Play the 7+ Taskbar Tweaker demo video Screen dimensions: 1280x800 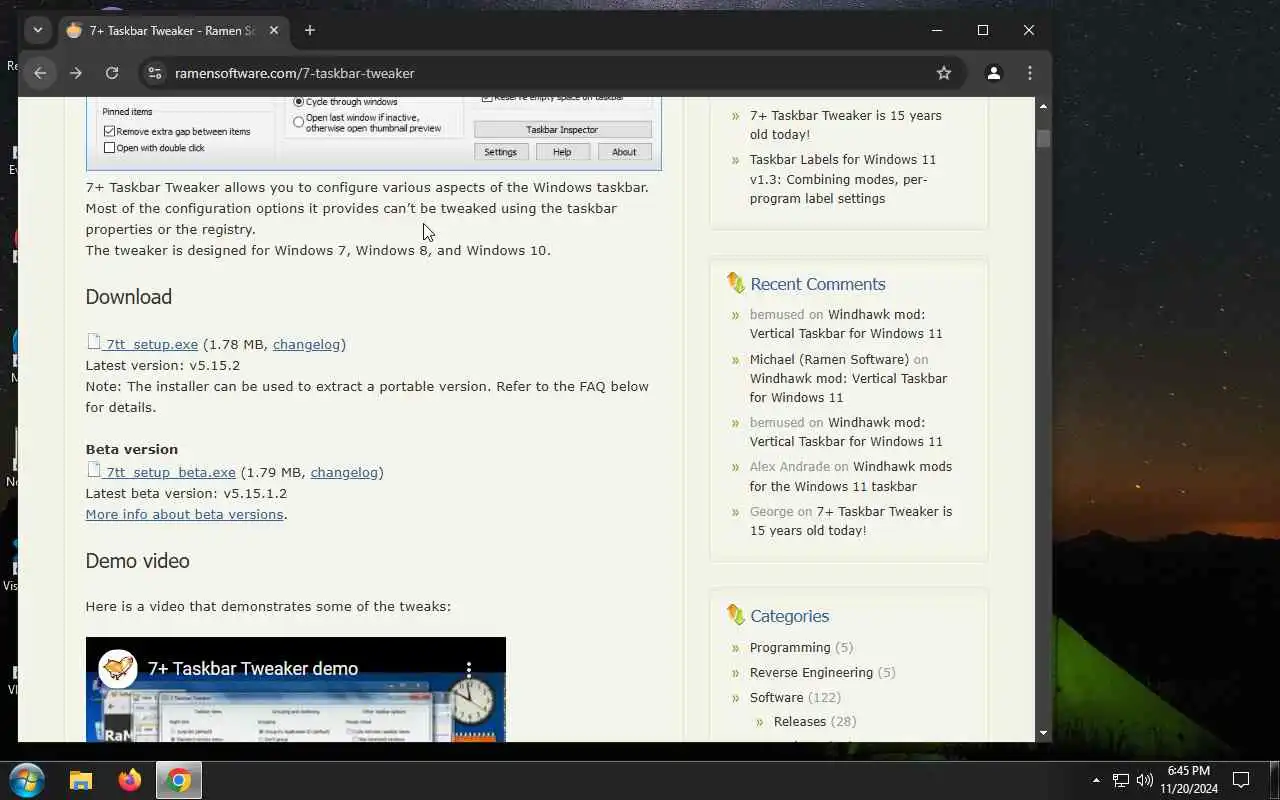[296, 690]
